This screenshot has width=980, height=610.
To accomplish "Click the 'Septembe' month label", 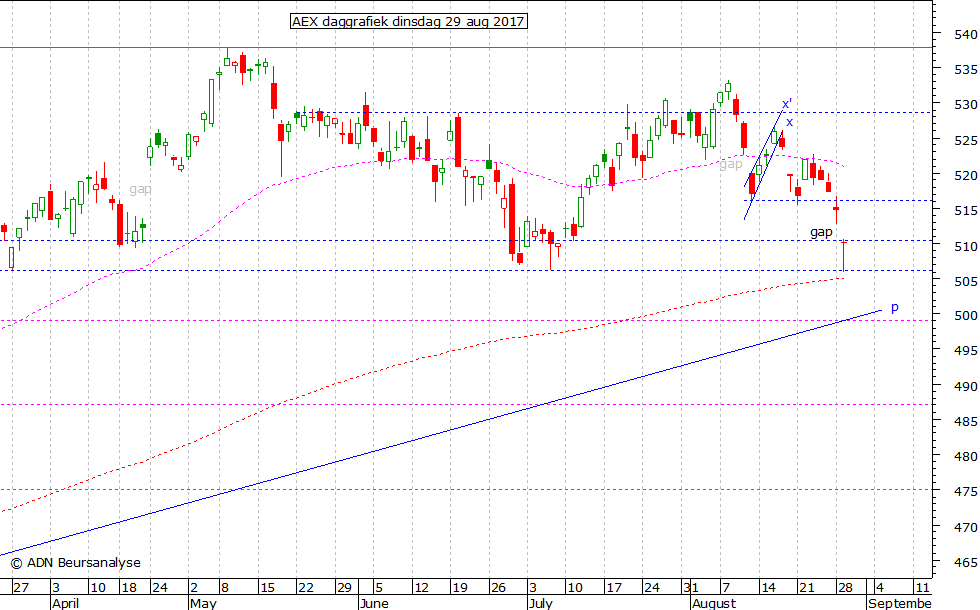I will pyautogui.click(x=899, y=603).
